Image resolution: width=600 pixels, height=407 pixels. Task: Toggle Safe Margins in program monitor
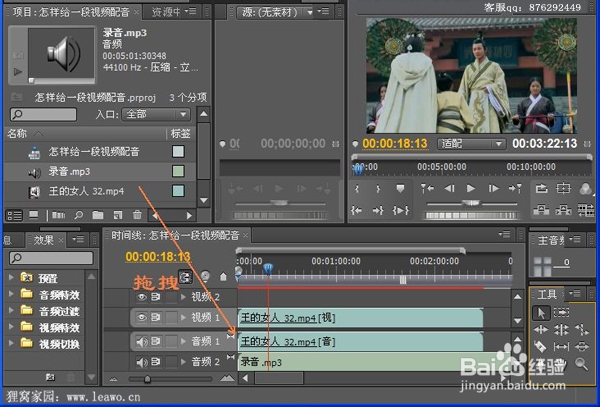tap(563, 188)
